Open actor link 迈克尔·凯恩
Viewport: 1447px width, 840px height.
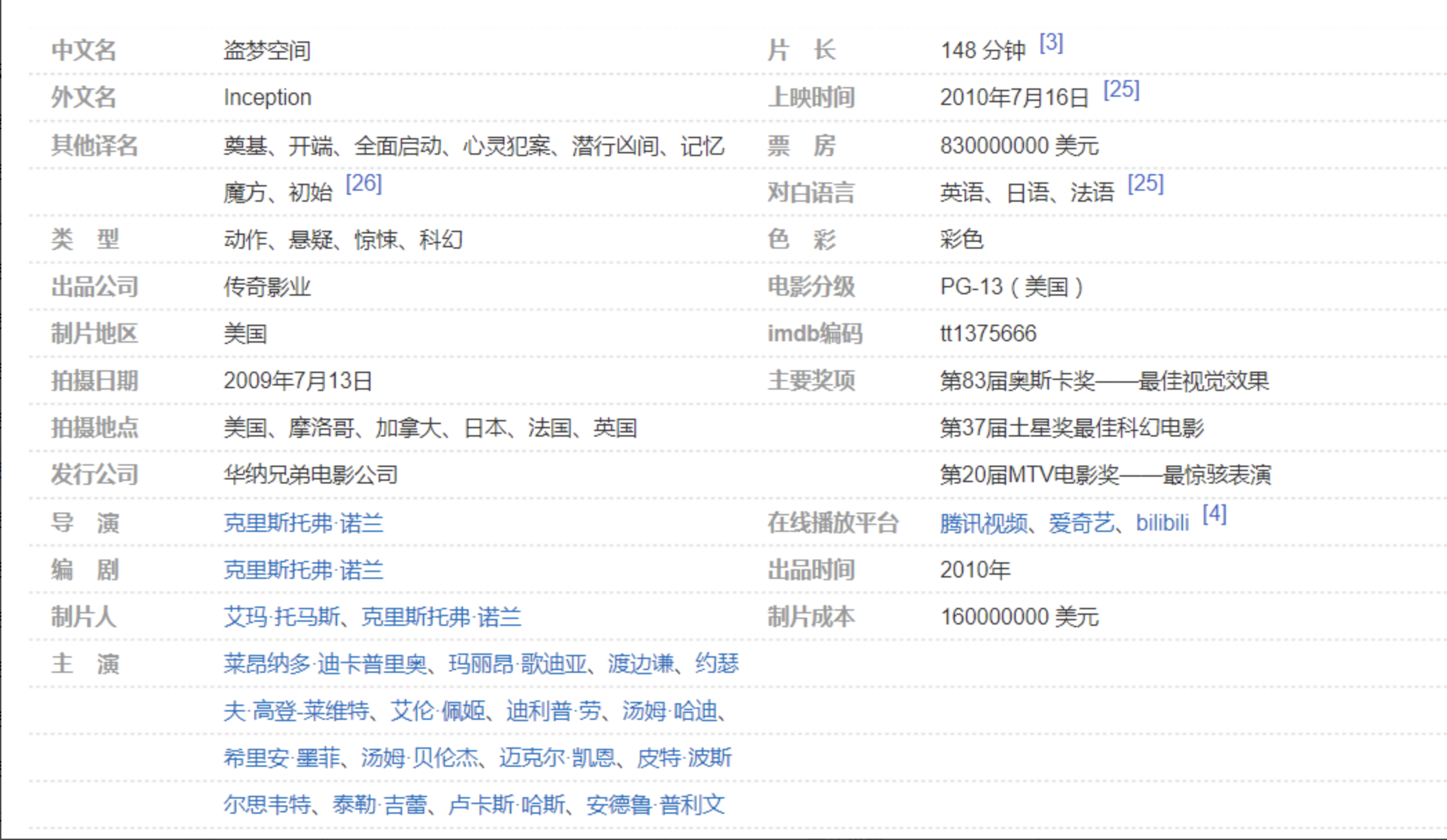pos(558,758)
